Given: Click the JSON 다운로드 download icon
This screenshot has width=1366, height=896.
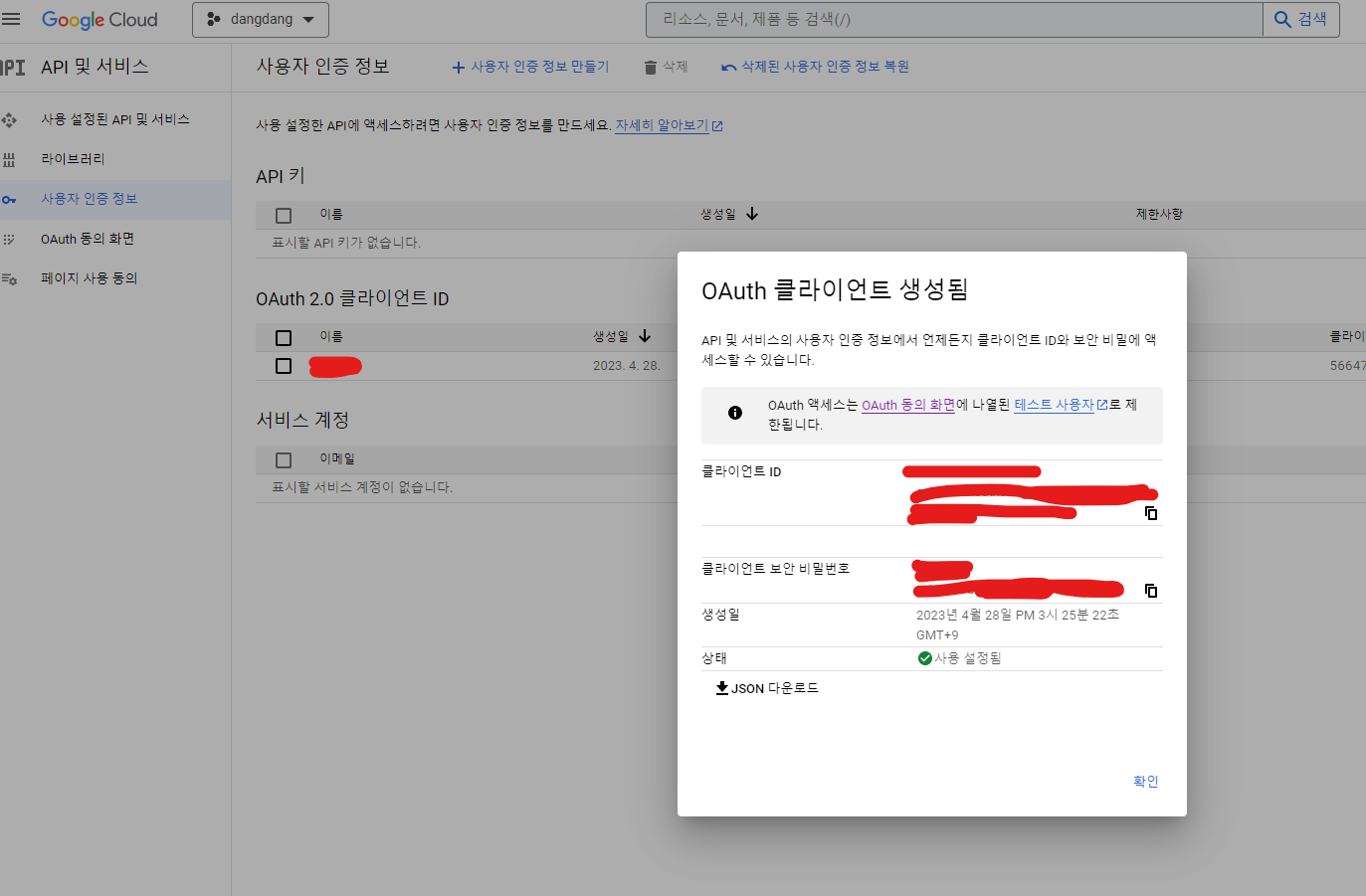Looking at the screenshot, I should coord(721,687).
